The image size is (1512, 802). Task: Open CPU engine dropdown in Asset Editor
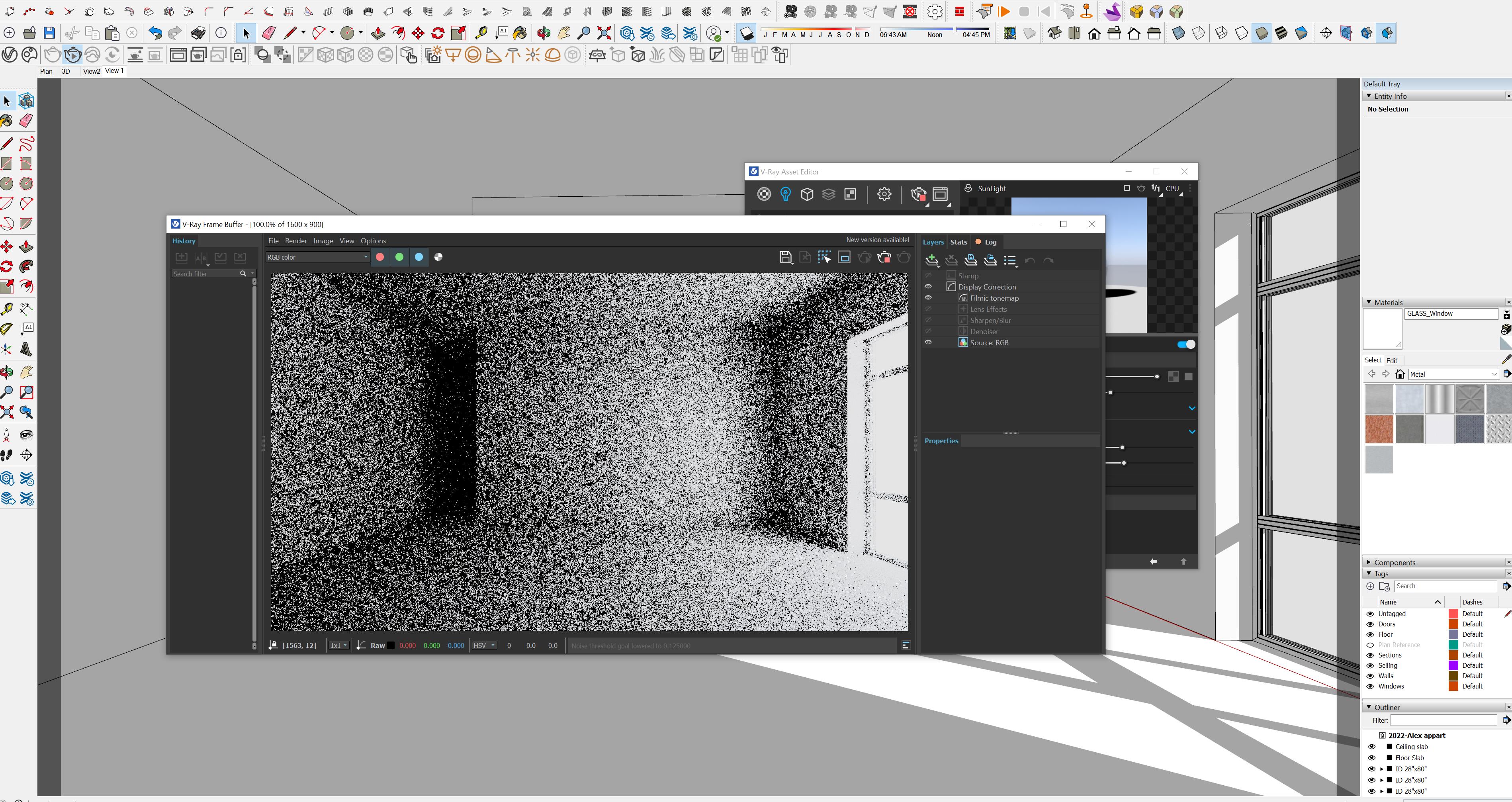[x=1174, y=189]
